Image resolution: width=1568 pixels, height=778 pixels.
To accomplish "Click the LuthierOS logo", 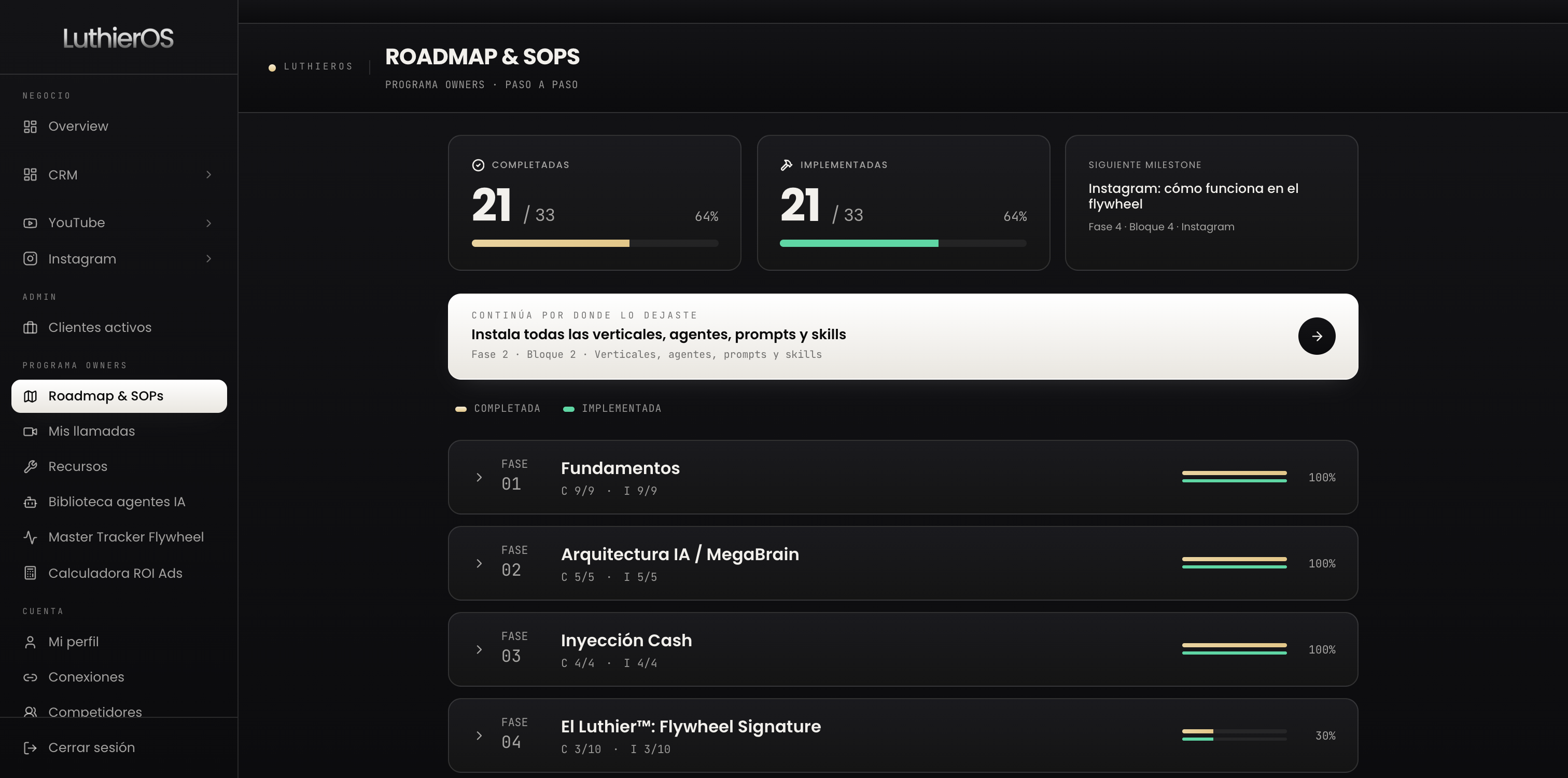I will click(x=118, y=38).
